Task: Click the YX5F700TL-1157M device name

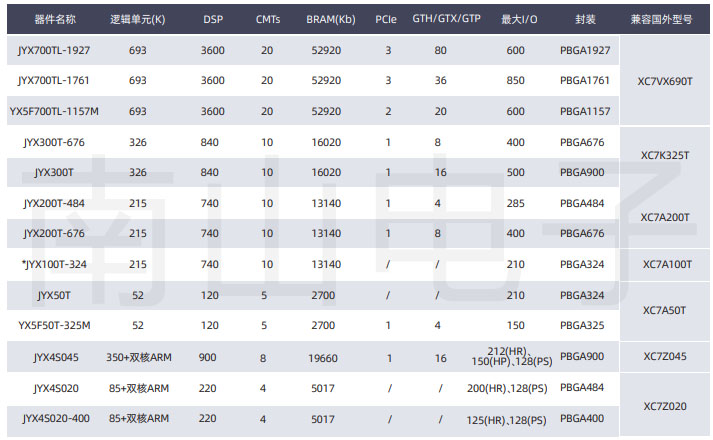Action: coord(54,111)
